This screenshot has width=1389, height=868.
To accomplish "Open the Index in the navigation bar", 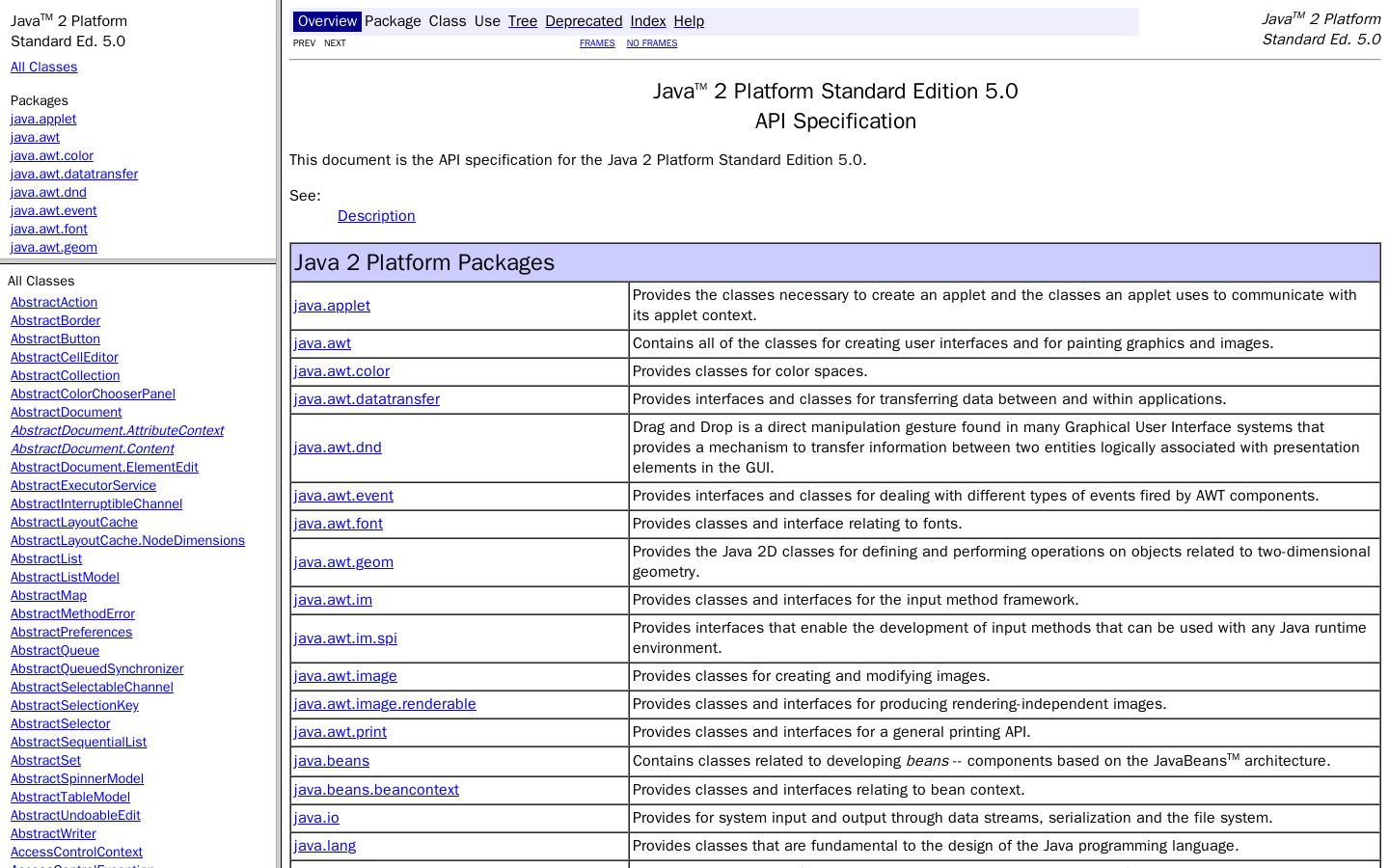I will tap(648, 21).
